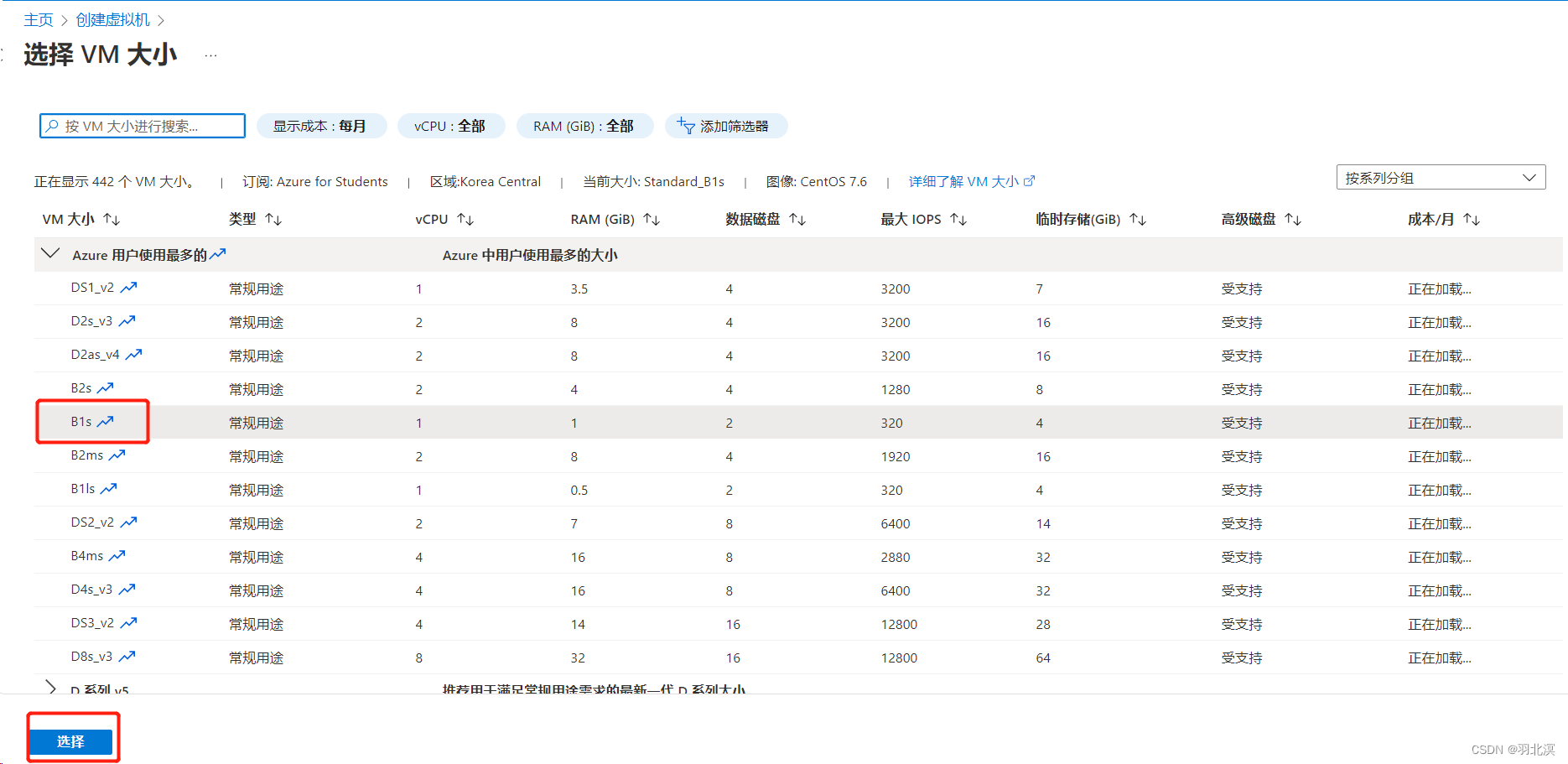
Task: Click the trend icon next to D2s_v3
Action: click(127, 321)
